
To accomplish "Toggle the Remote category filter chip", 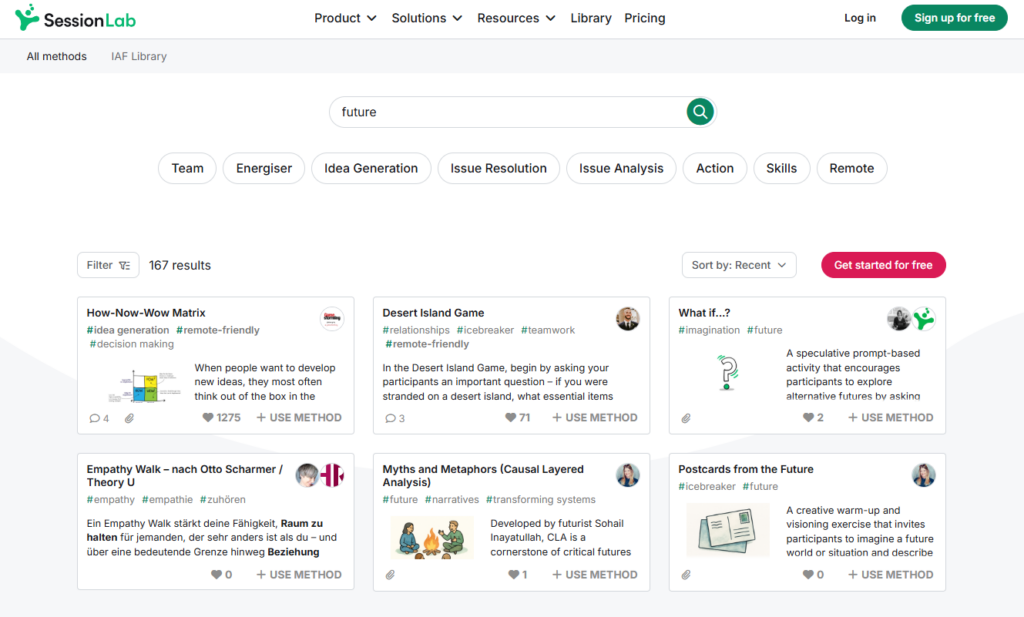I will [x=851, y=168].
